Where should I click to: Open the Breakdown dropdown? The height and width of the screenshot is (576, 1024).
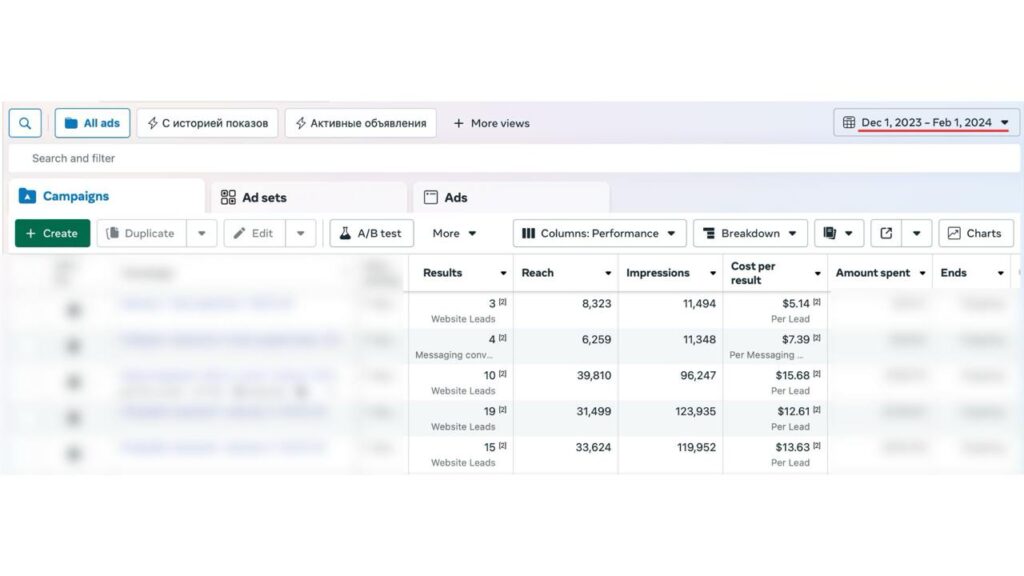pos(750,233)
